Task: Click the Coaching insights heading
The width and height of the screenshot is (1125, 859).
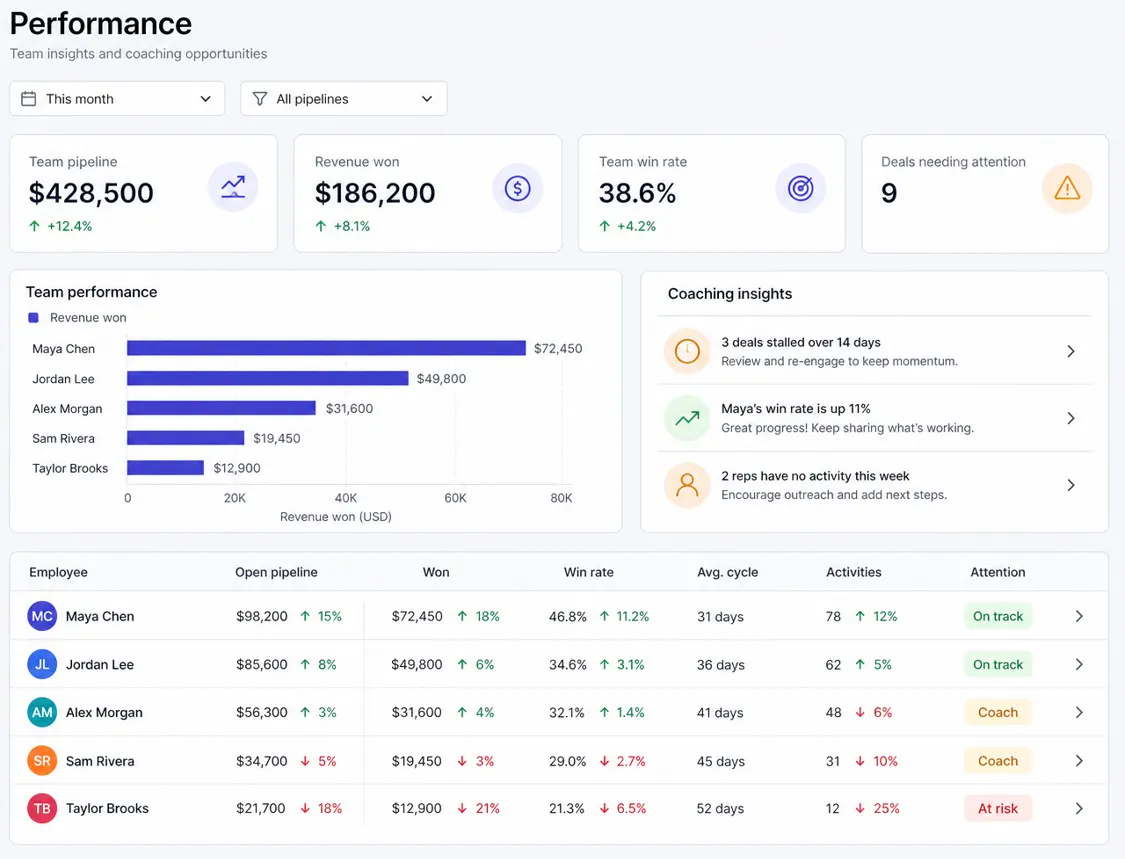Action: click(730, 294)
